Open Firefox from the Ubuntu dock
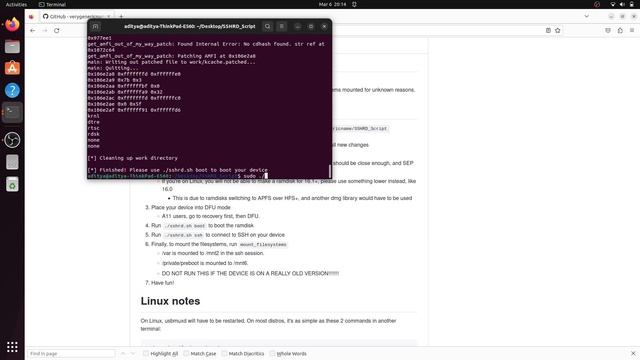 coord(12,24)
